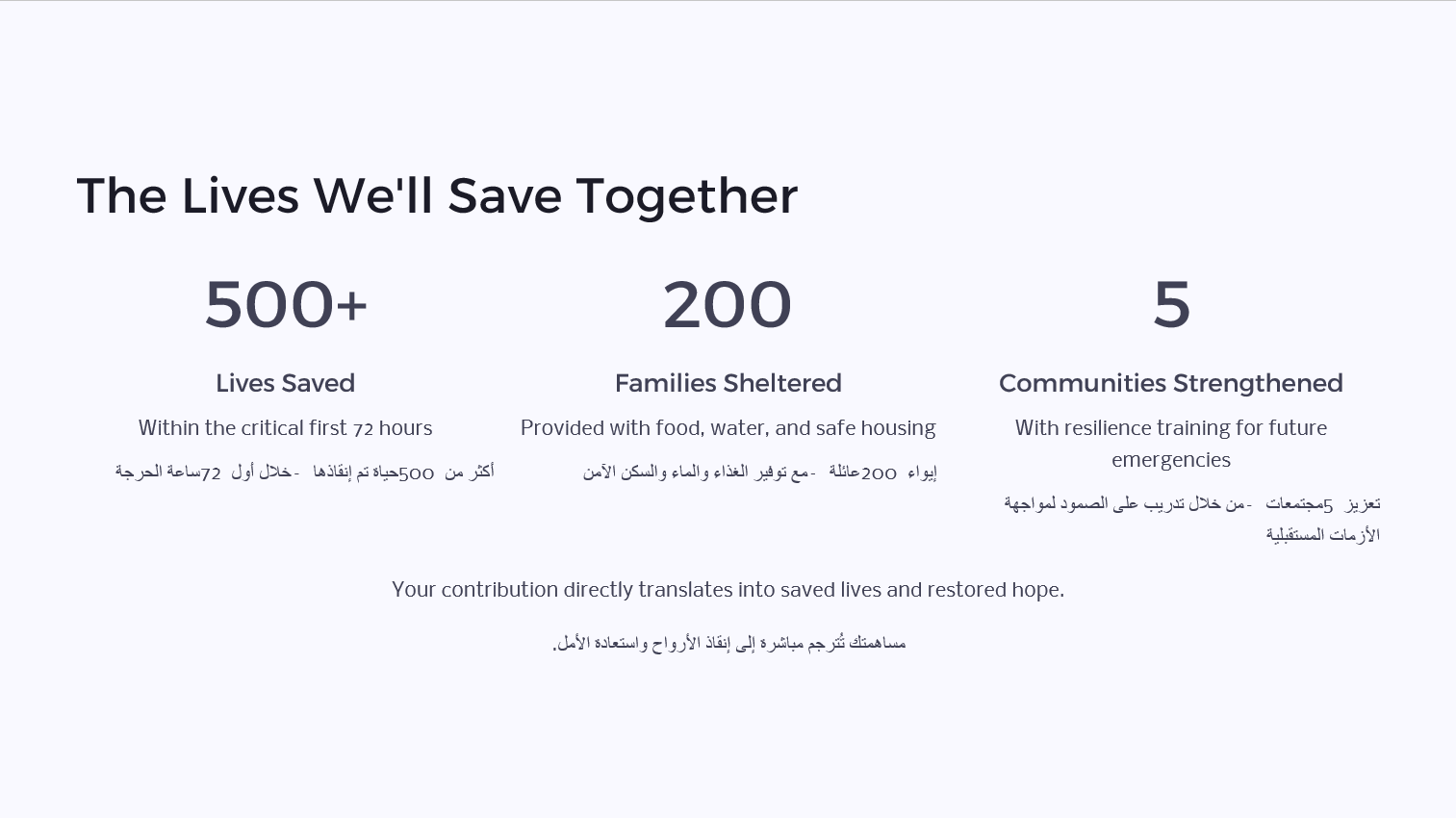Click the word 'emergencies' in the third column
Image resolution: width=1456 pixels, height=818 pixels.
(1170, 460)
